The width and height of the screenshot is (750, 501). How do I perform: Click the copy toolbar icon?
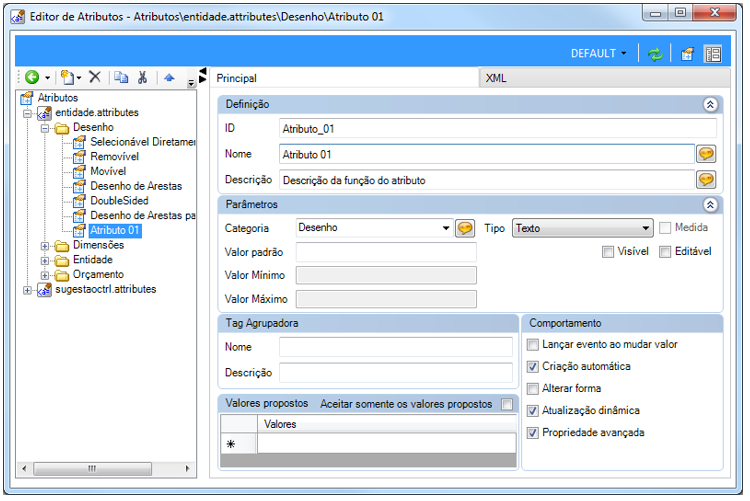click(x=121, y=77)
